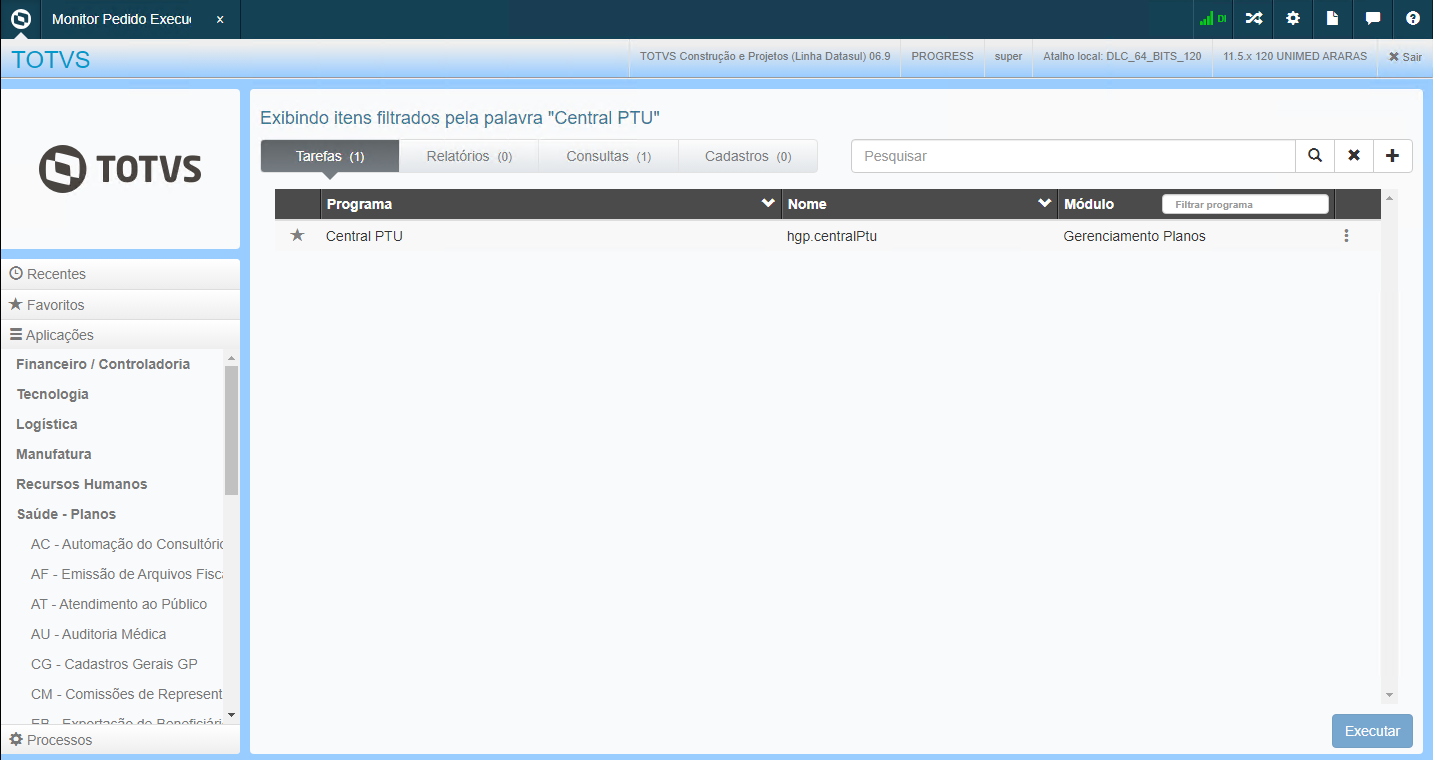Click the green connection signal icon
The image size is (1433, 760).
coord(1213,18)
